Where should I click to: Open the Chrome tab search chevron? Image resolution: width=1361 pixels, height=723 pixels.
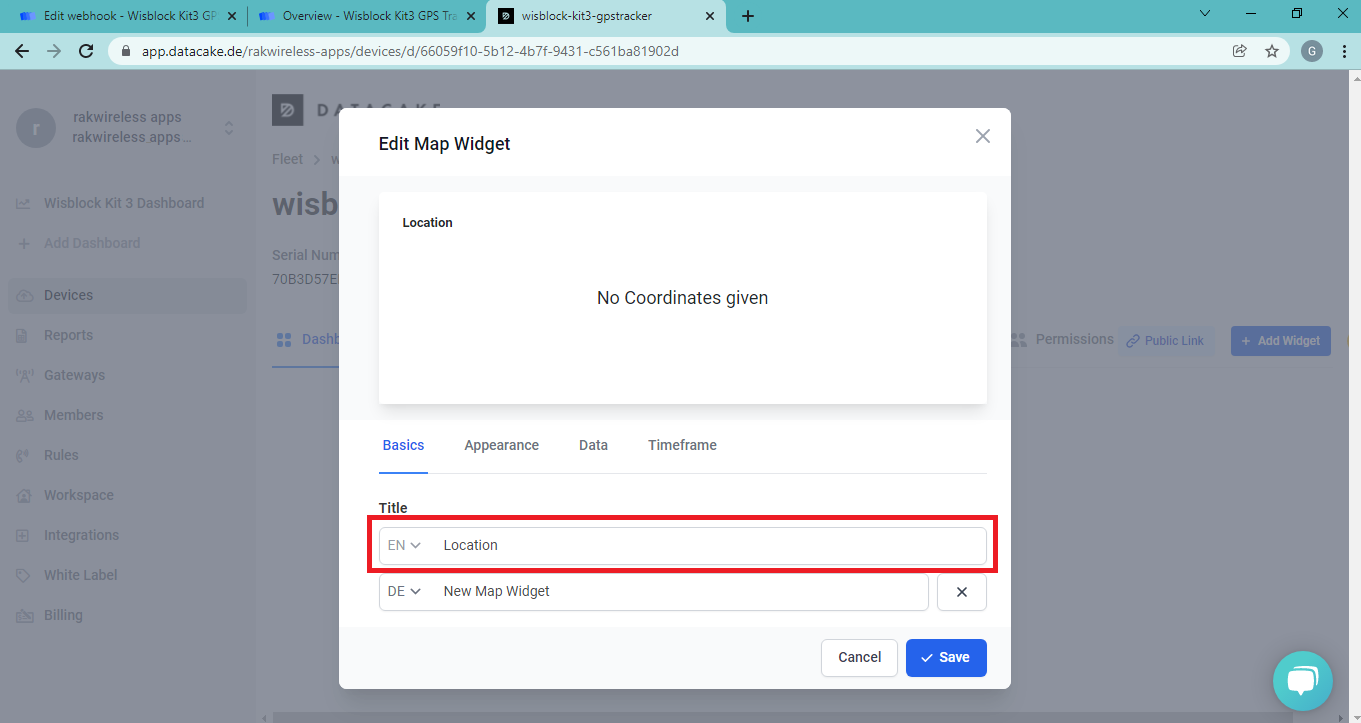(1204, 14)
